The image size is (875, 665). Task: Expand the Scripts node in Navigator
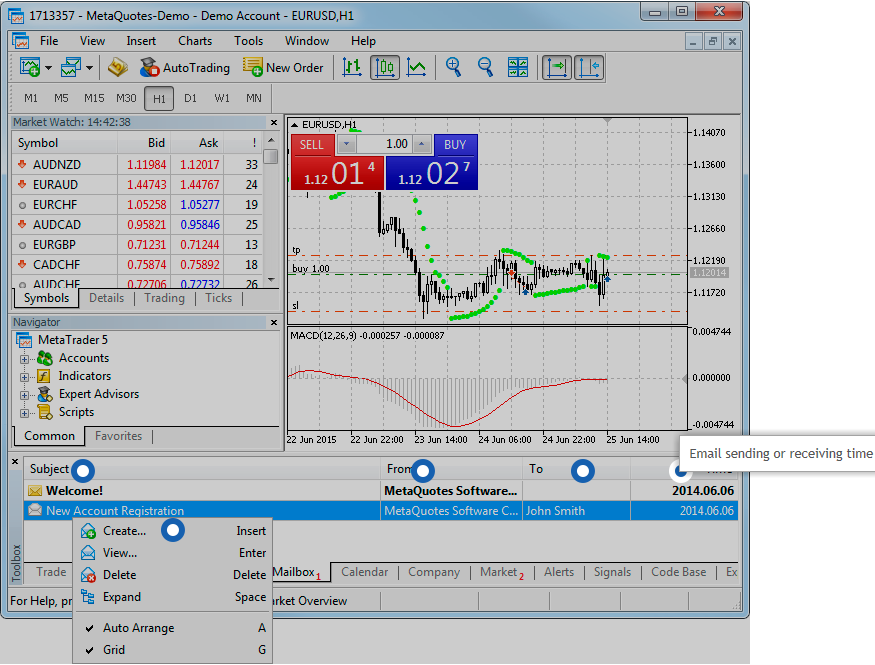click(x=24, y=413)
